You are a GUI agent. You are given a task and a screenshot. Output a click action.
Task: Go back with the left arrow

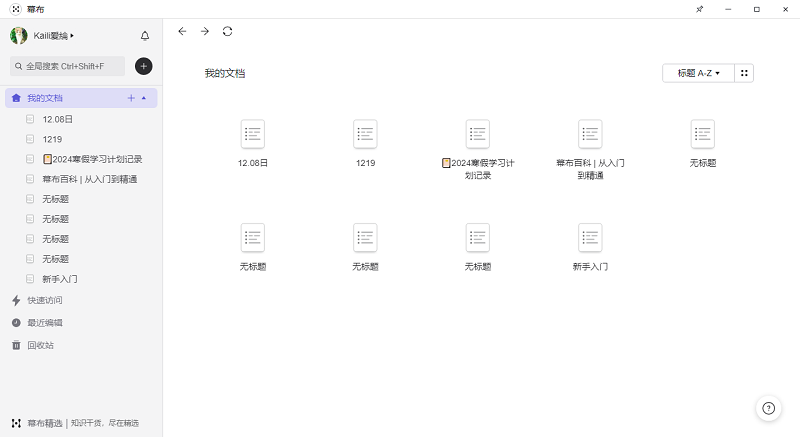pyautogui.click(x=182, y=31)
